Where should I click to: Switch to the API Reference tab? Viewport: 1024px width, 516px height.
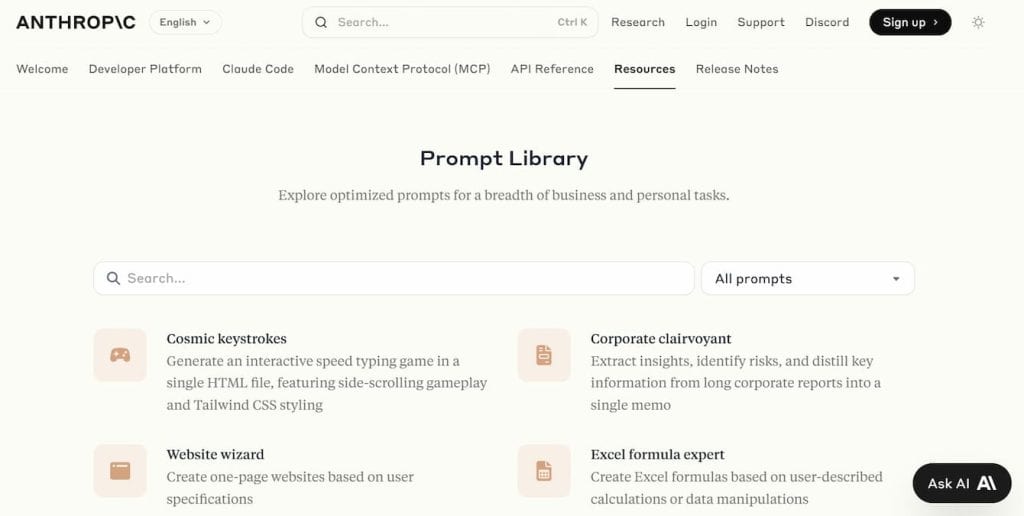(x=552, y=69)
